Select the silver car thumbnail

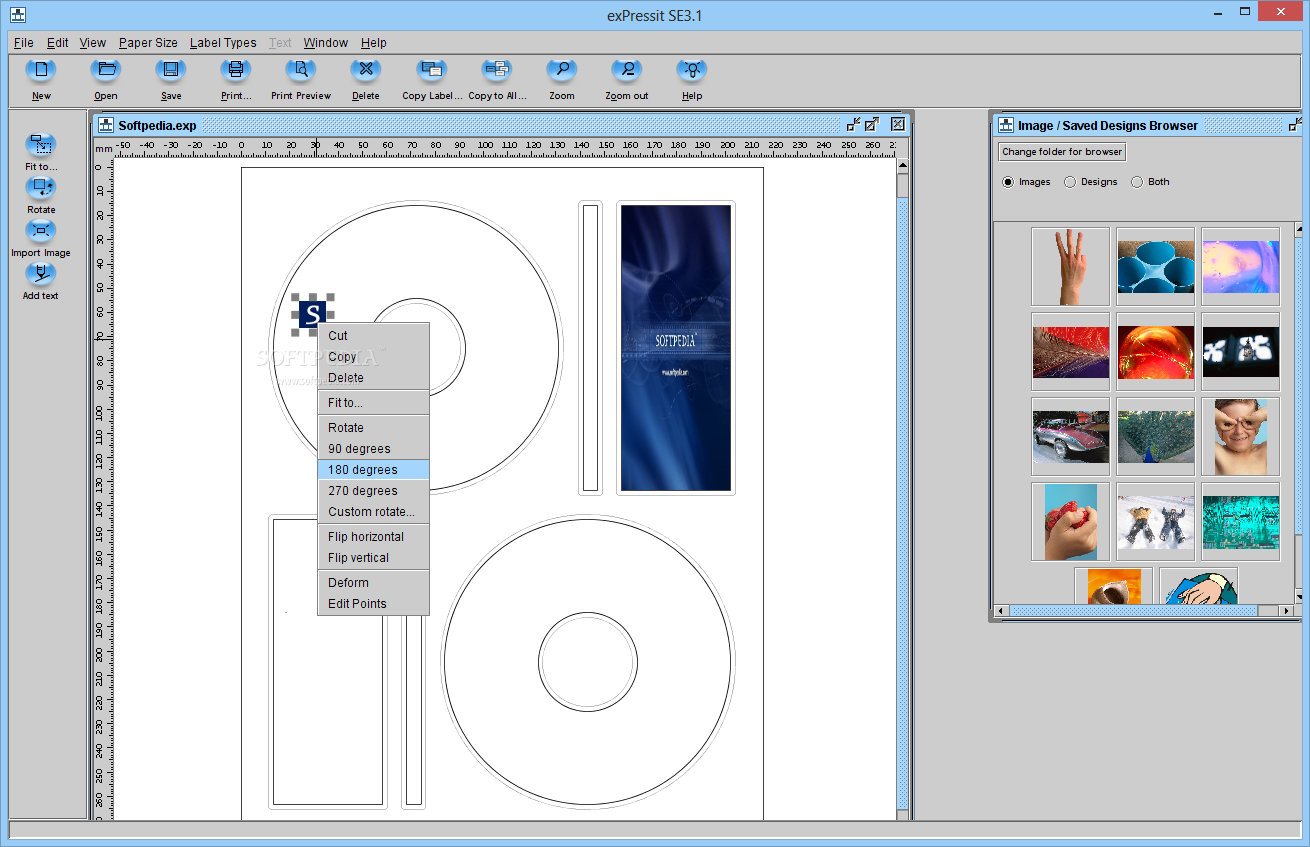(1071, 437)
